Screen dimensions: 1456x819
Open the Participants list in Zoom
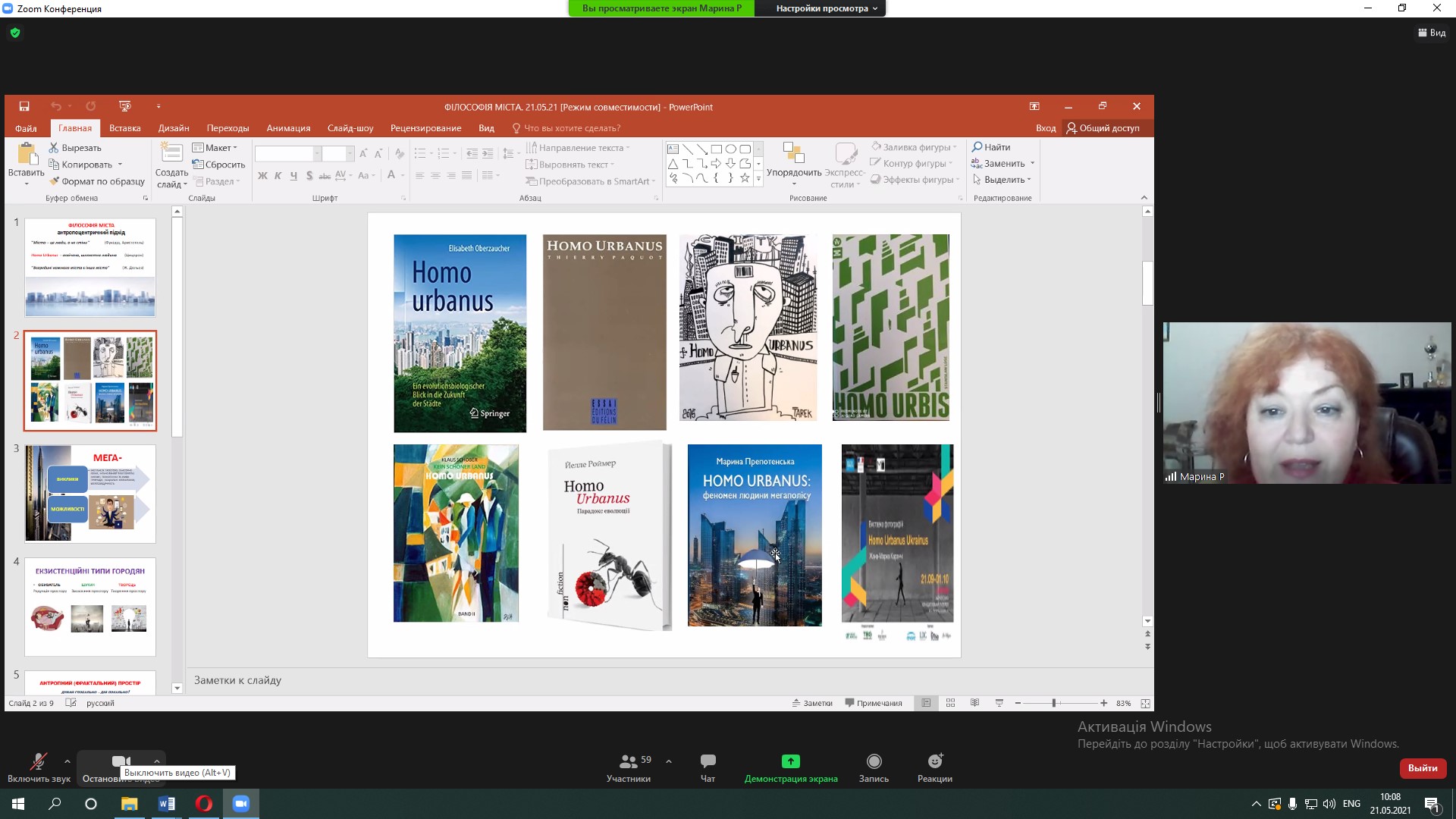(628, 761)
